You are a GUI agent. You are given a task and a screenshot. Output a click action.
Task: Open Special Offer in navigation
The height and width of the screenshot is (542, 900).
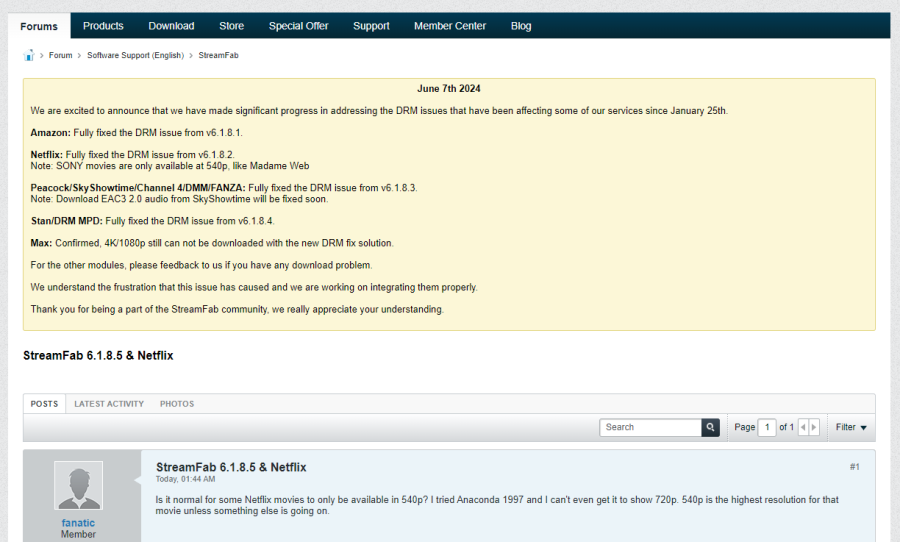(x=298, y=26)
